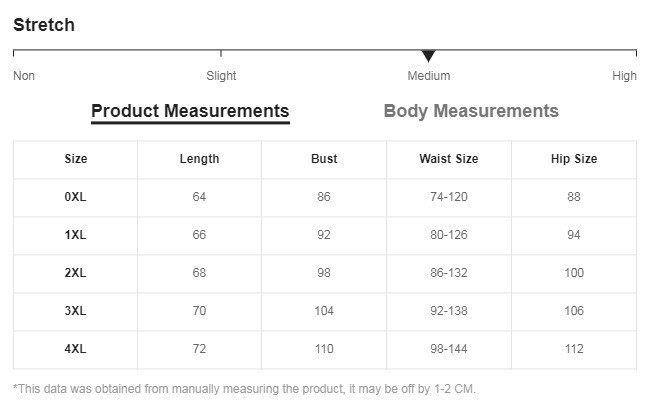
Task: Select the 2XL size row label
Action: 76,273
